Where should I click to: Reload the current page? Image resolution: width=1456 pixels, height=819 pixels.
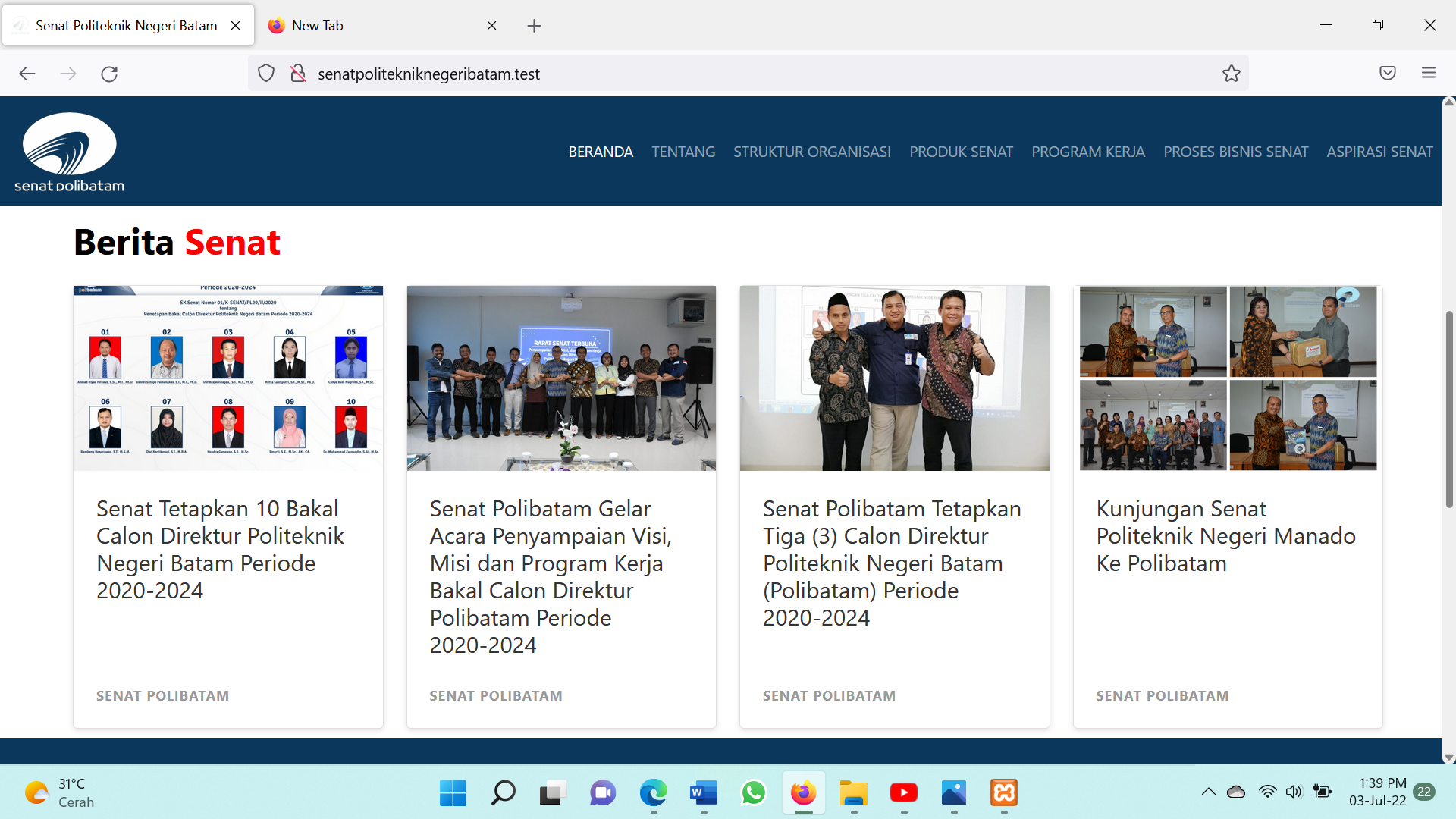(109, 74)
